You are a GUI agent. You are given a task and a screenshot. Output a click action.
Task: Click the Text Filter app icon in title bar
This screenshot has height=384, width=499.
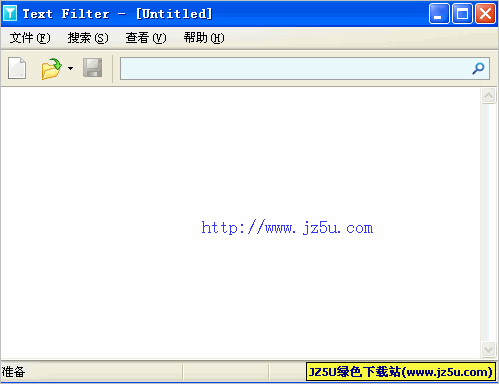10,14
